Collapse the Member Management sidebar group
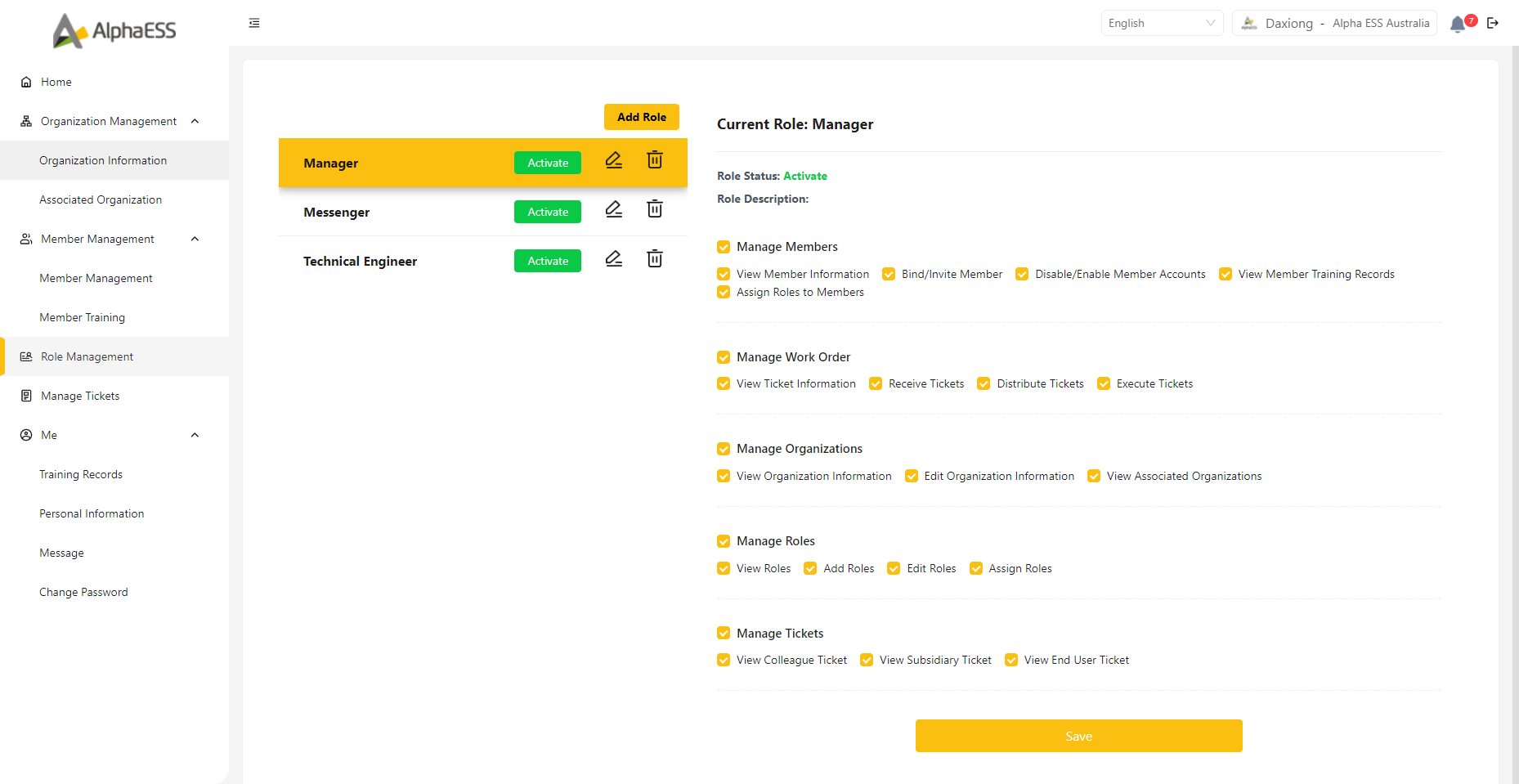Screen dimensions: 1519x784 point(195,239)
